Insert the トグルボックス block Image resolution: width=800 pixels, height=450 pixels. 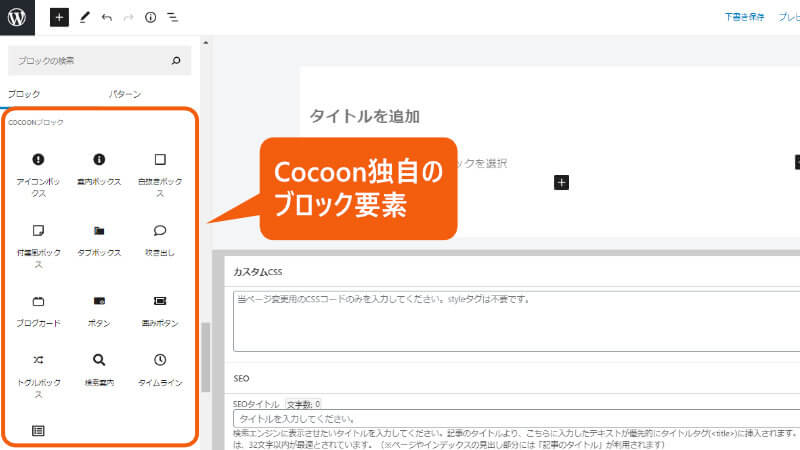click(38, 376)
